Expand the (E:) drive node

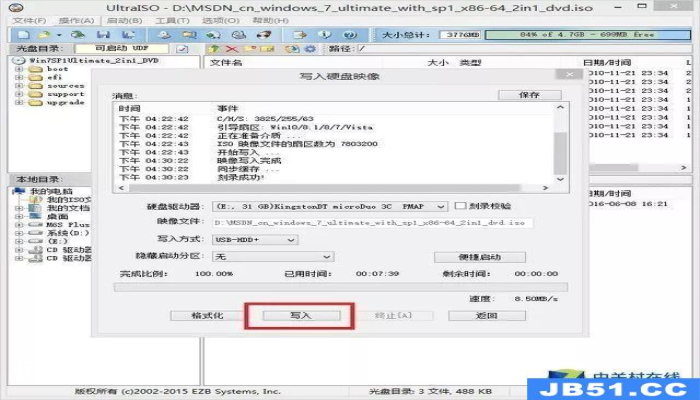[x=19, y=242]
